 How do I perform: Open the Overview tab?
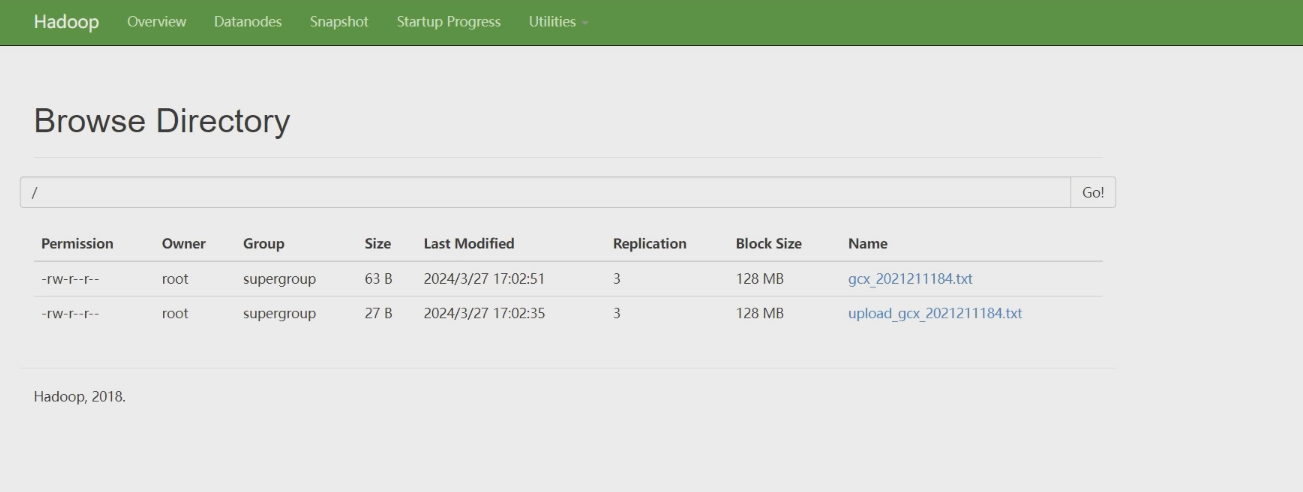click(157, 22)
